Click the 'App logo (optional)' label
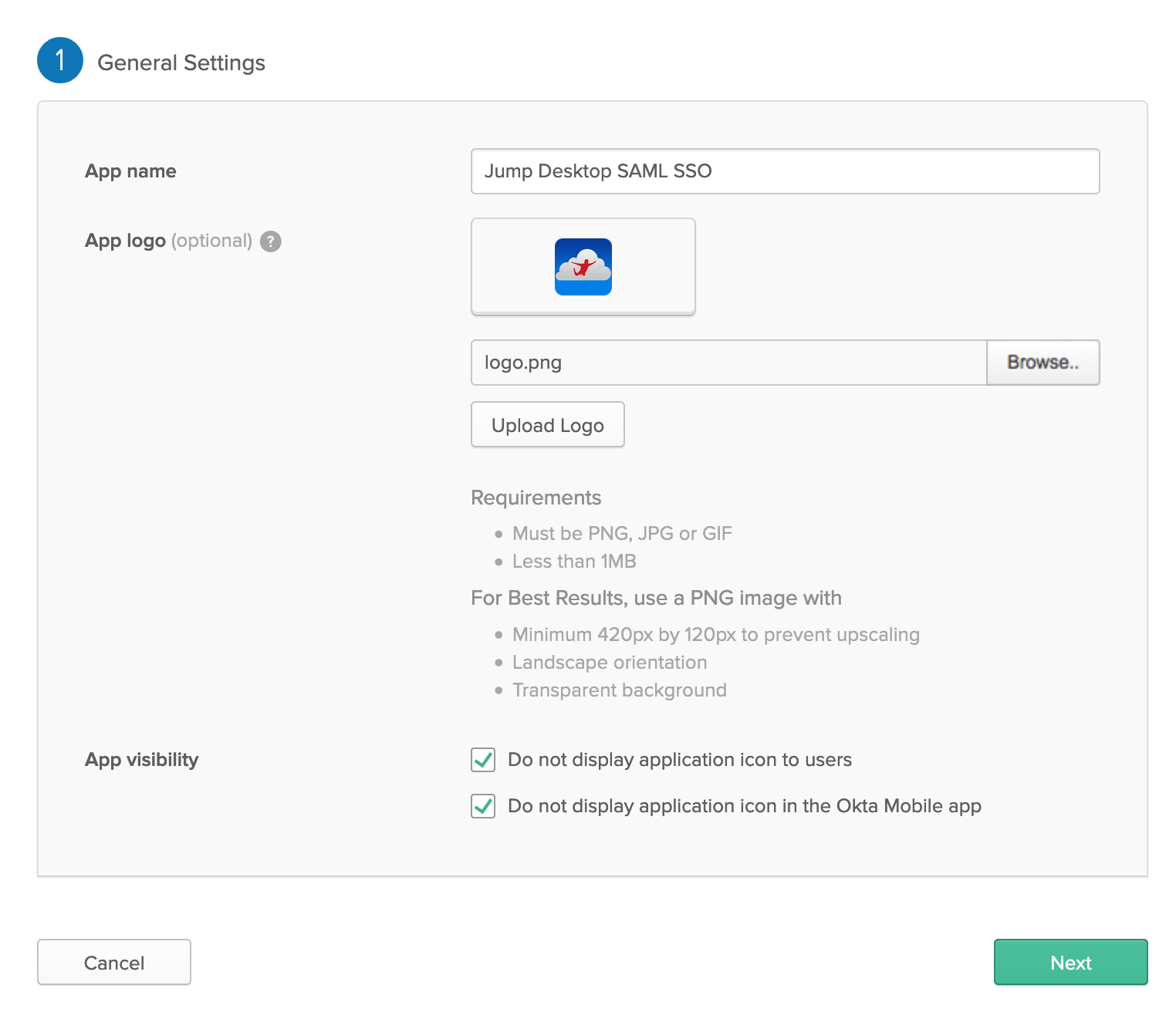Image resolution: width=1176 pixels, height=1009 pixels. [x=168, y=241]
